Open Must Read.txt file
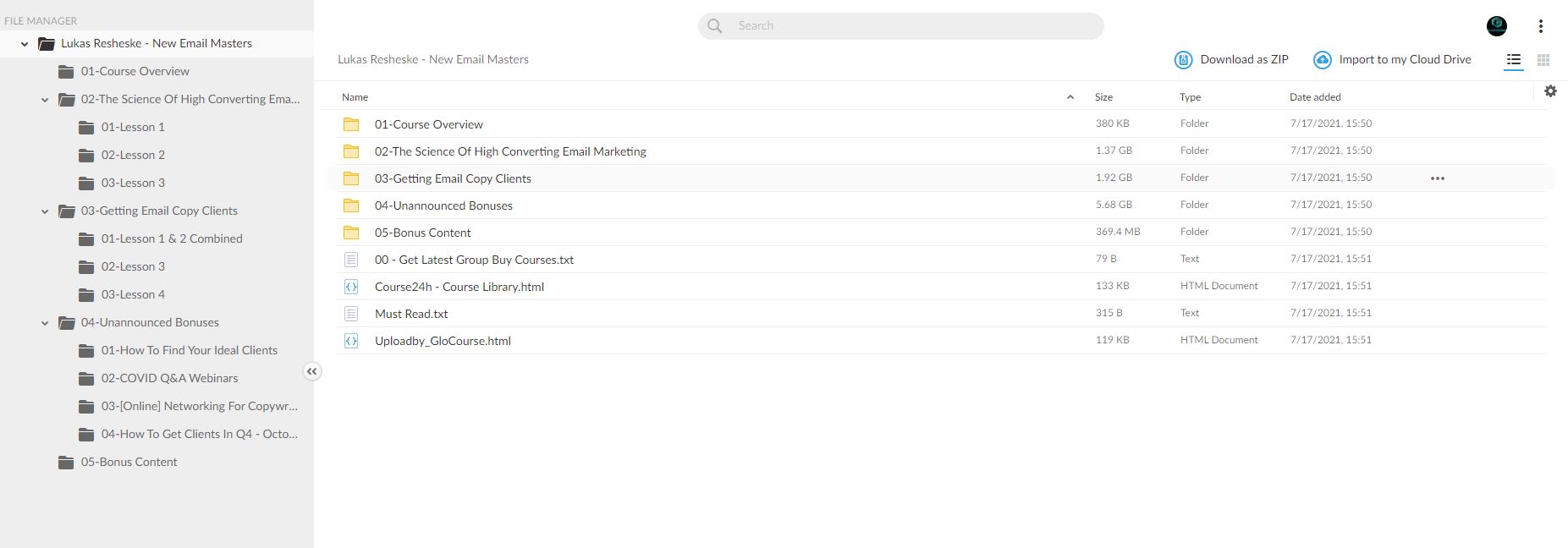 click(x=411, y=314)
